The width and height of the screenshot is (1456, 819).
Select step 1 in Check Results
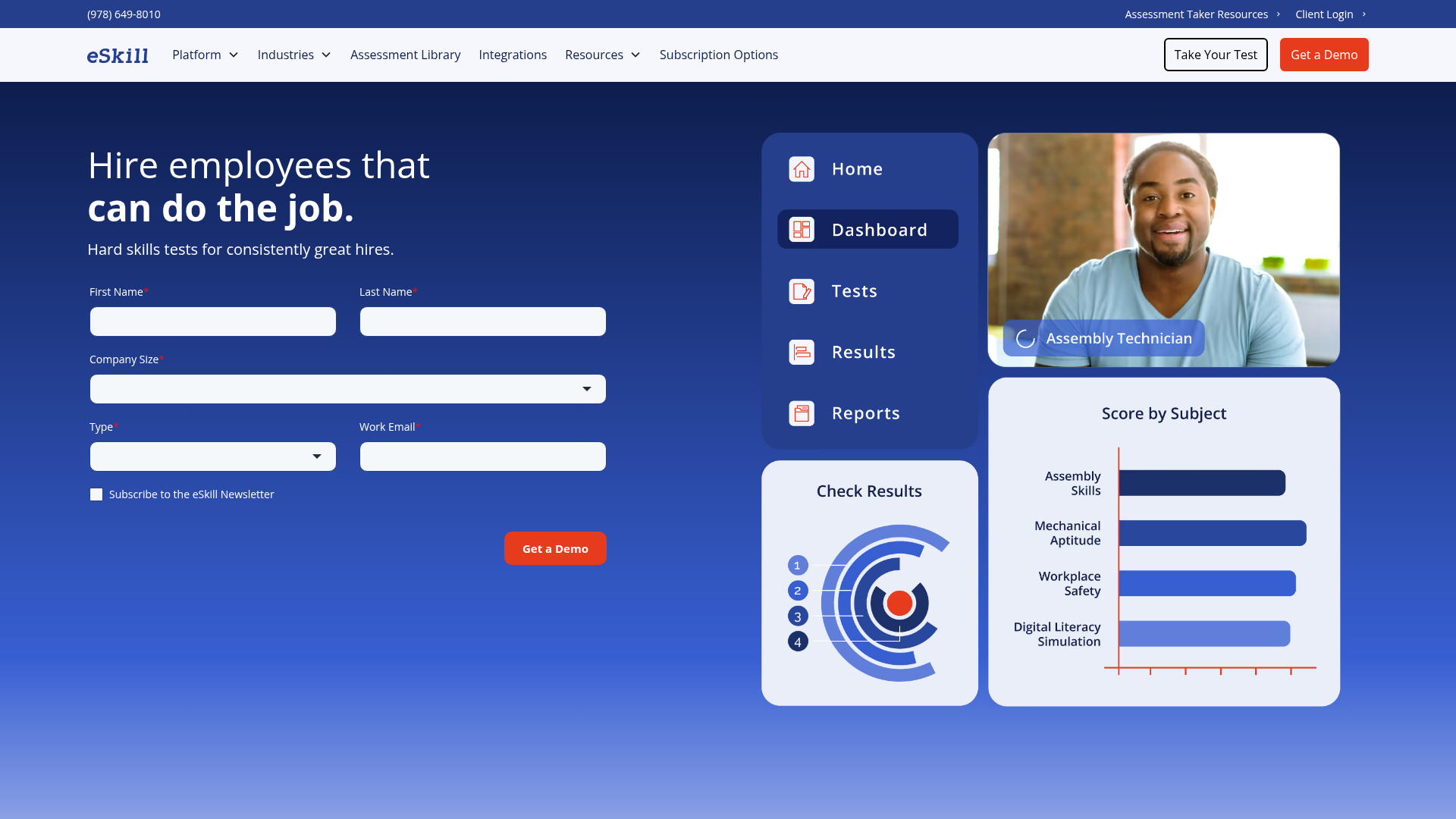point(798,565)
